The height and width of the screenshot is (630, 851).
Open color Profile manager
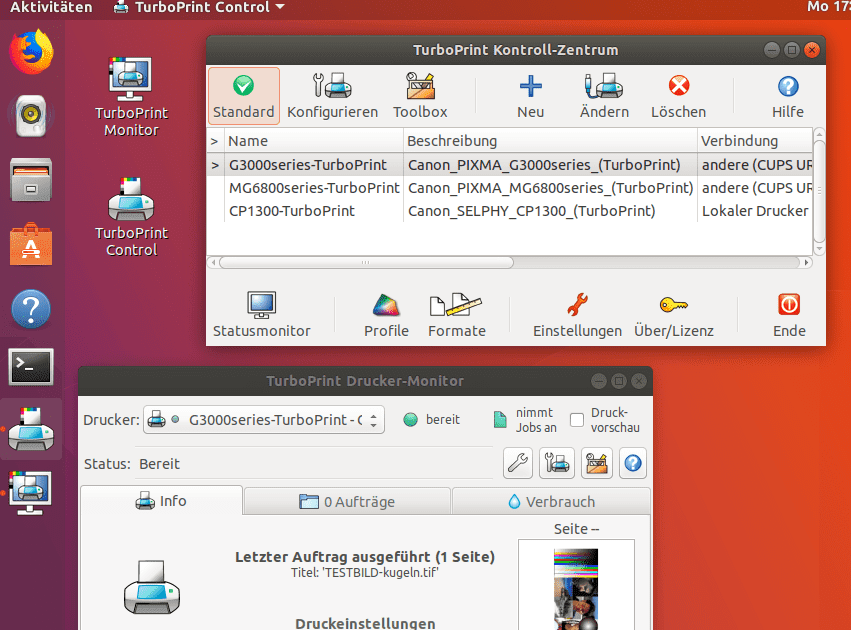coord(386,315)
